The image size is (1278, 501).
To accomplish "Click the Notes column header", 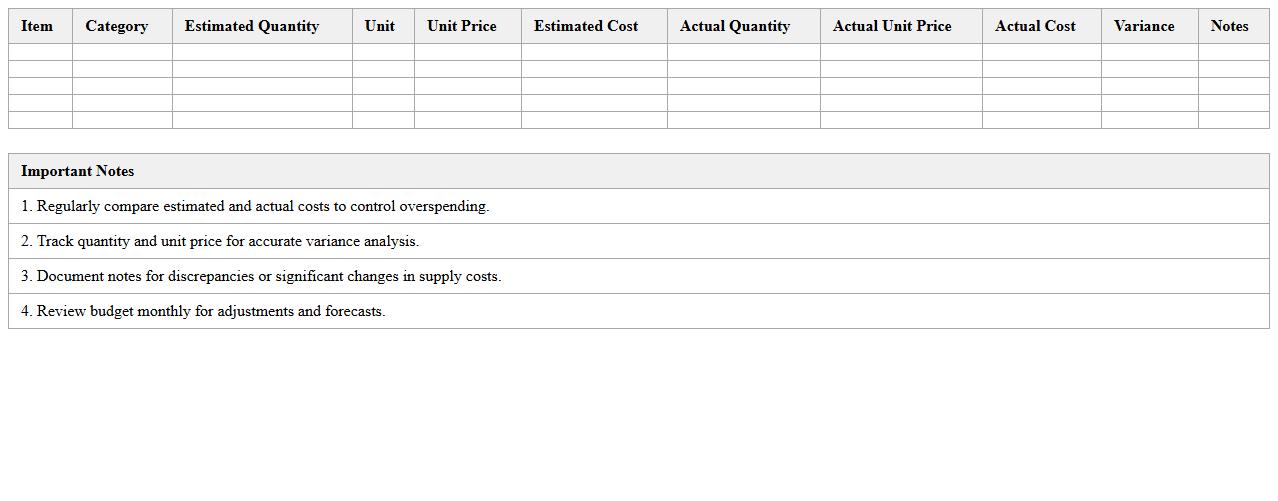I will [1229, 26].
